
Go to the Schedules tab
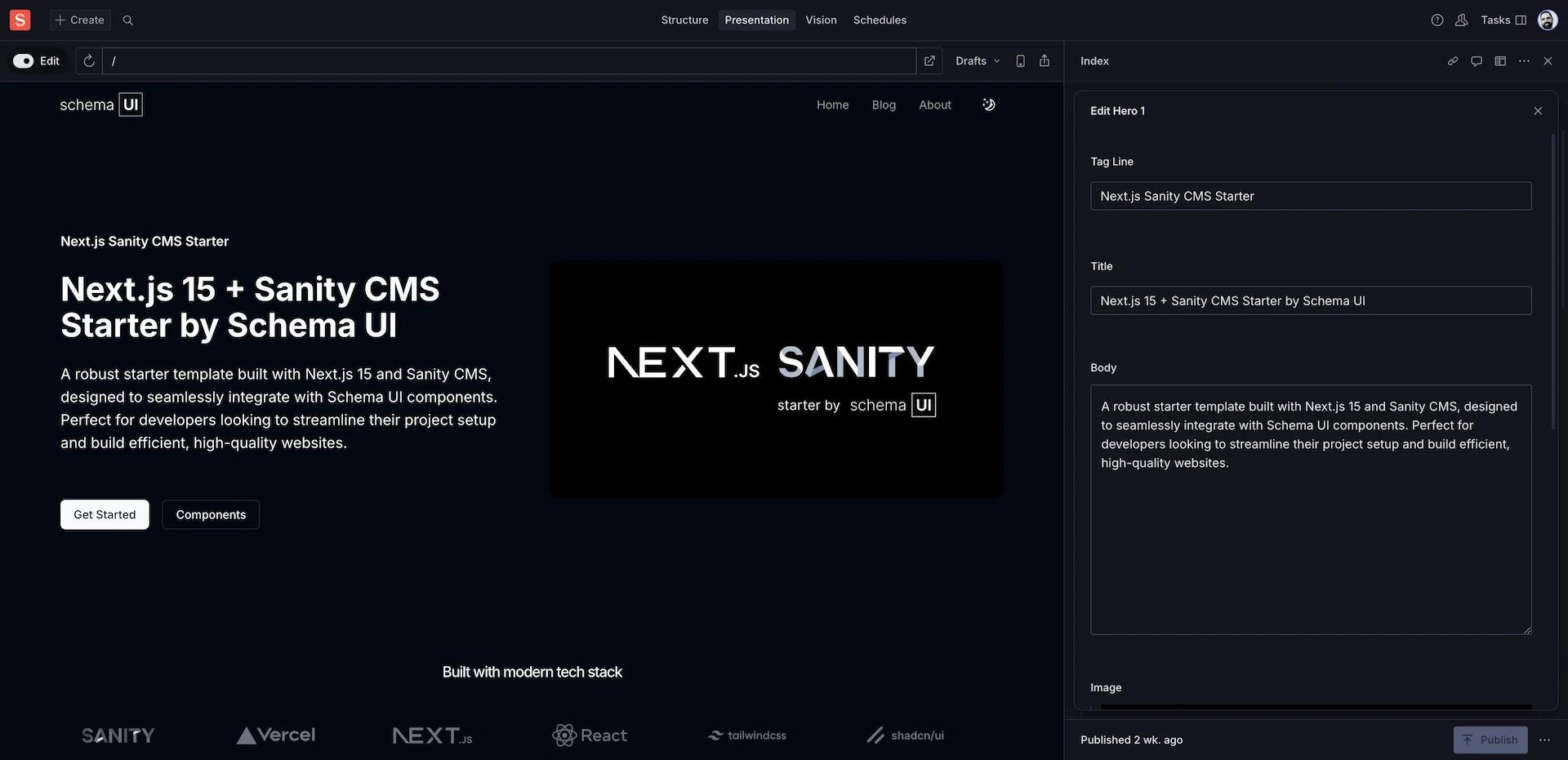pyautogui.click(x=880, y=20)
